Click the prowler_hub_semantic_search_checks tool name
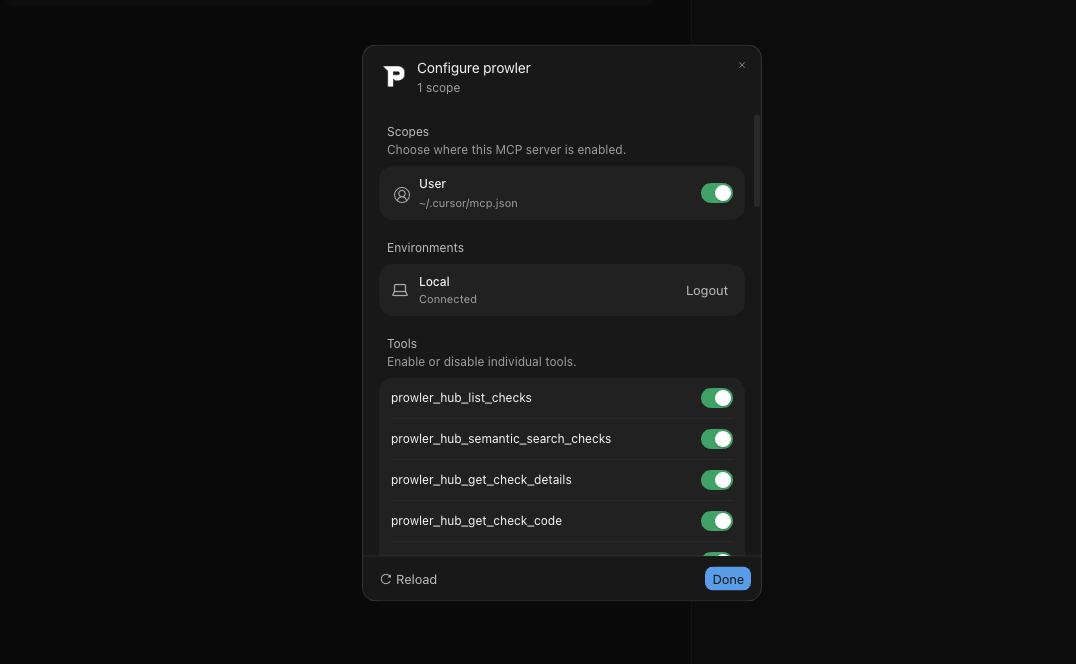Viewport: 1076px width, 664px height. click(501, 439)
